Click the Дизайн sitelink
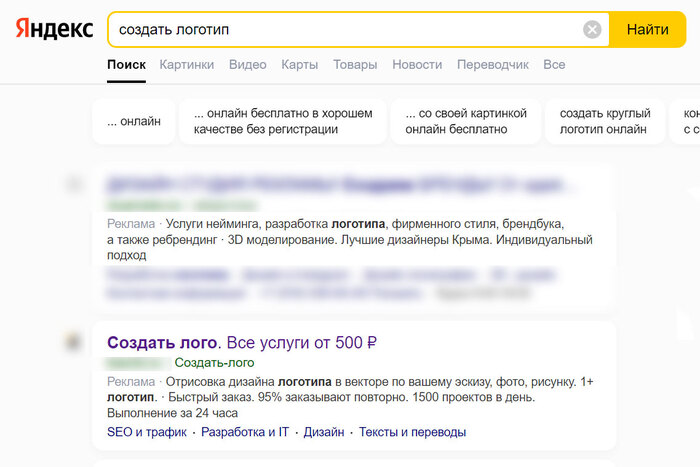 pyautogui.click(x=324, y=433)
